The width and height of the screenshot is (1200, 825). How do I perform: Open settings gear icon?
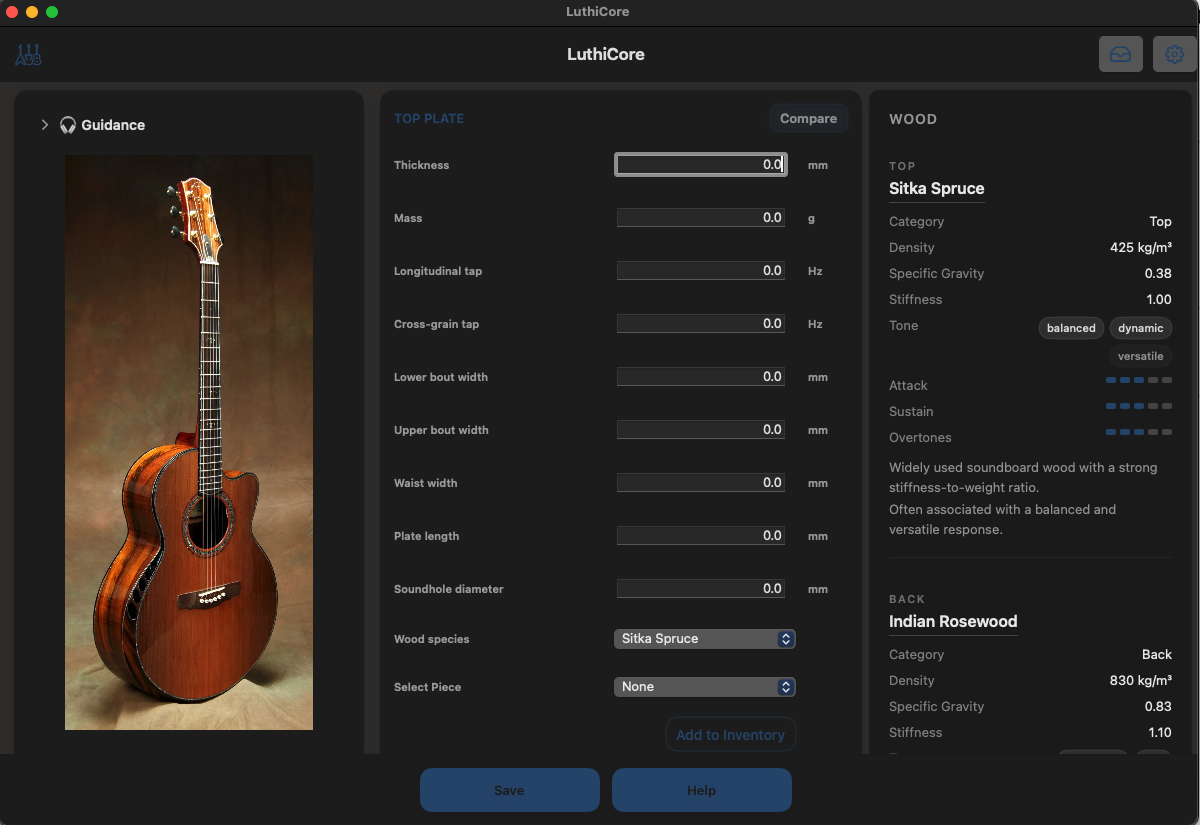1175,54
